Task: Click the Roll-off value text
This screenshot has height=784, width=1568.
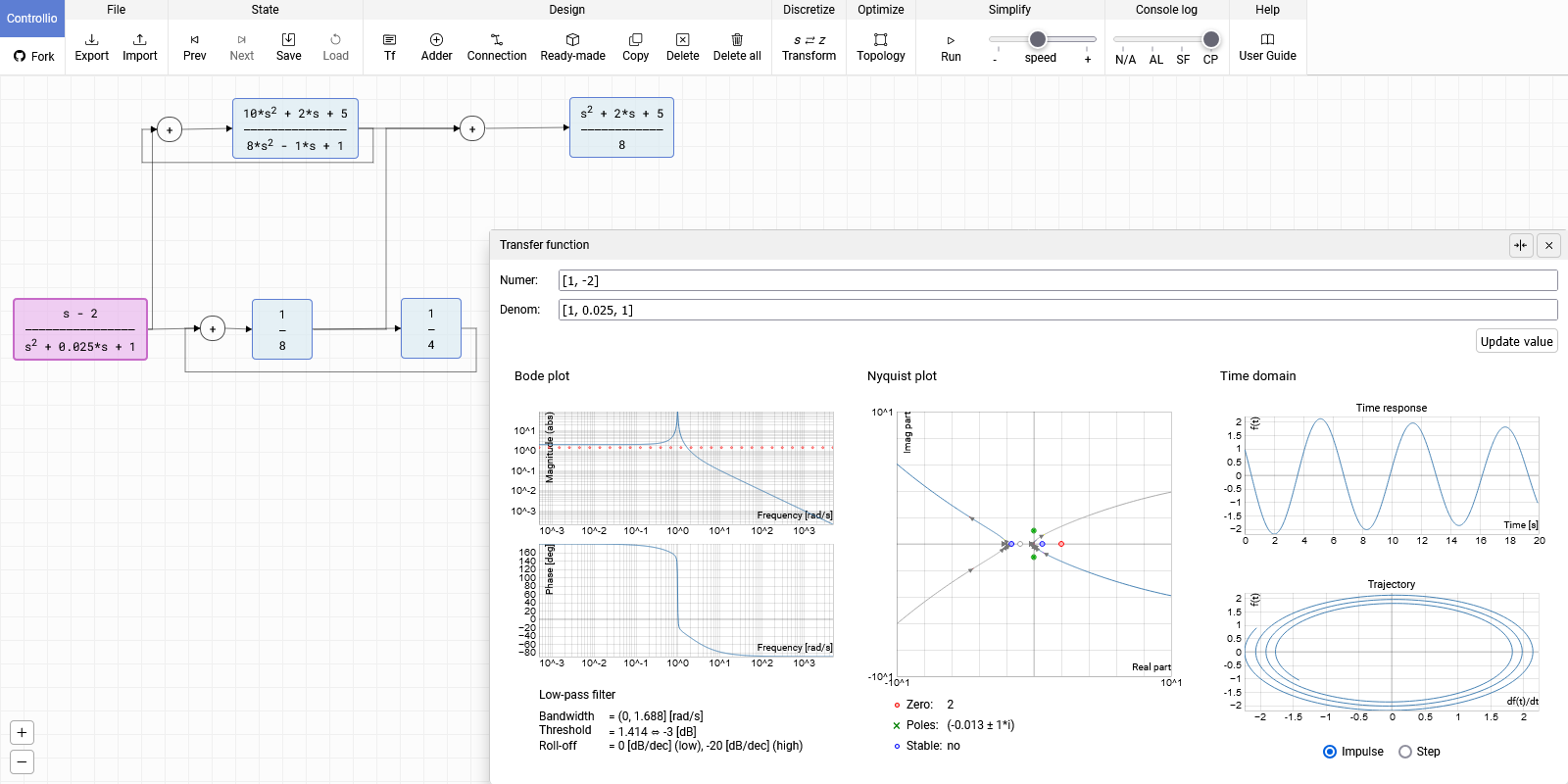Action: click(706, 746)
